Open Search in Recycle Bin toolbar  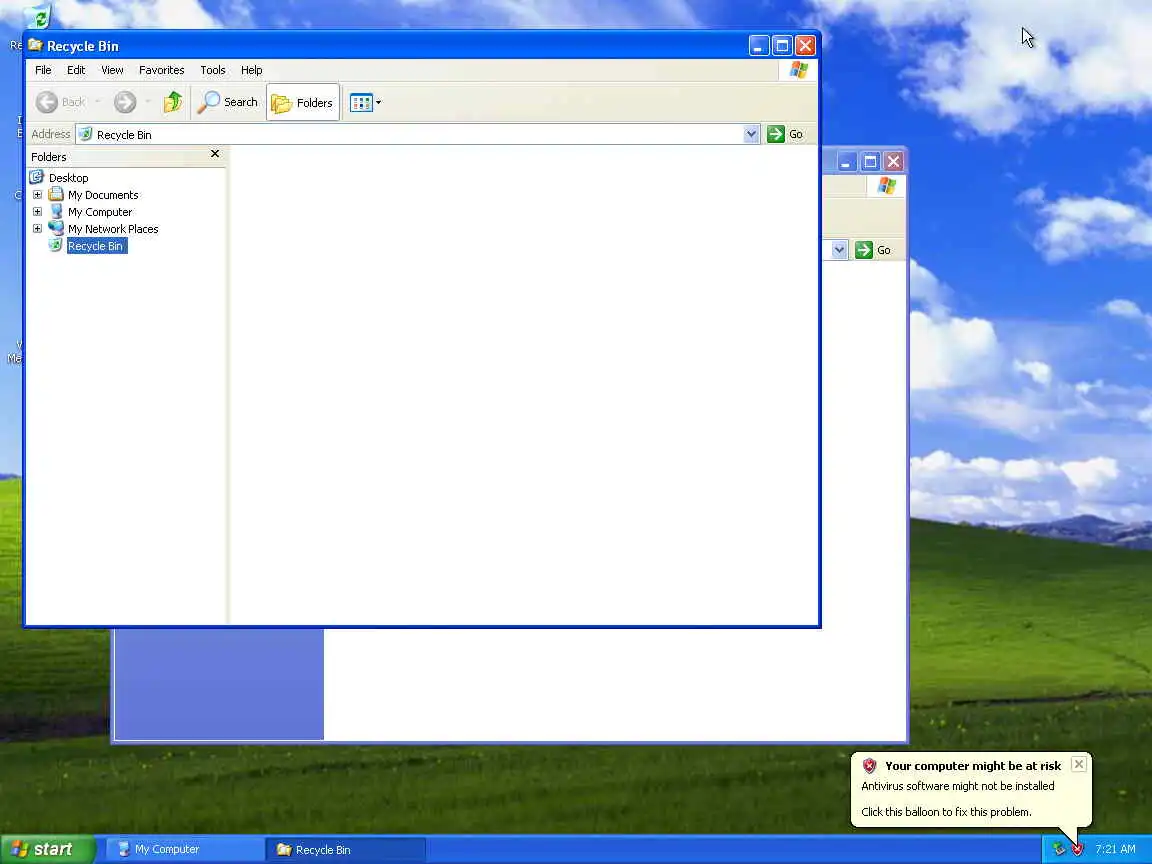[x=228, y=102]
